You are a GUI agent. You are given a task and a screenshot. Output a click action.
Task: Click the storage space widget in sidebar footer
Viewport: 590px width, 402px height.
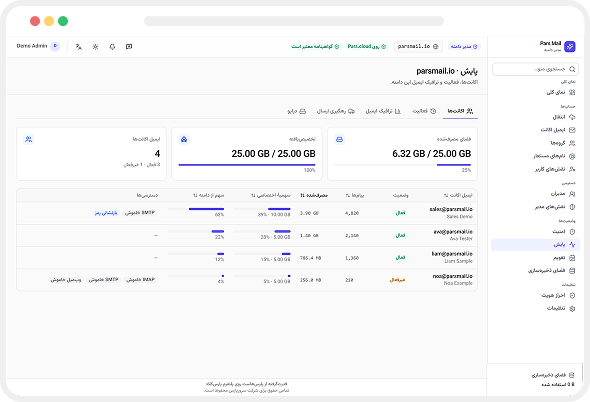pos(534,380)
